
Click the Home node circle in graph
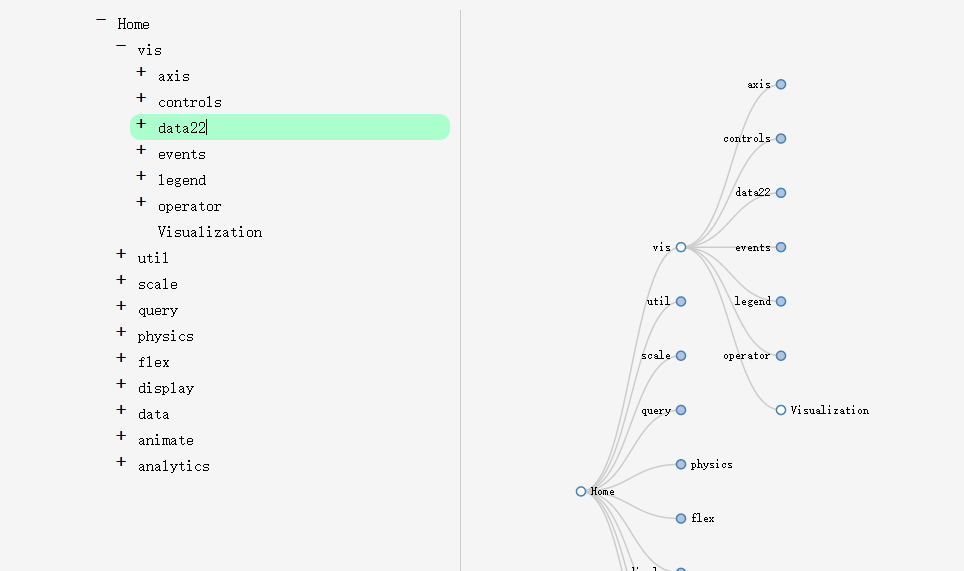pyautogui.click(x=581, y=491)
